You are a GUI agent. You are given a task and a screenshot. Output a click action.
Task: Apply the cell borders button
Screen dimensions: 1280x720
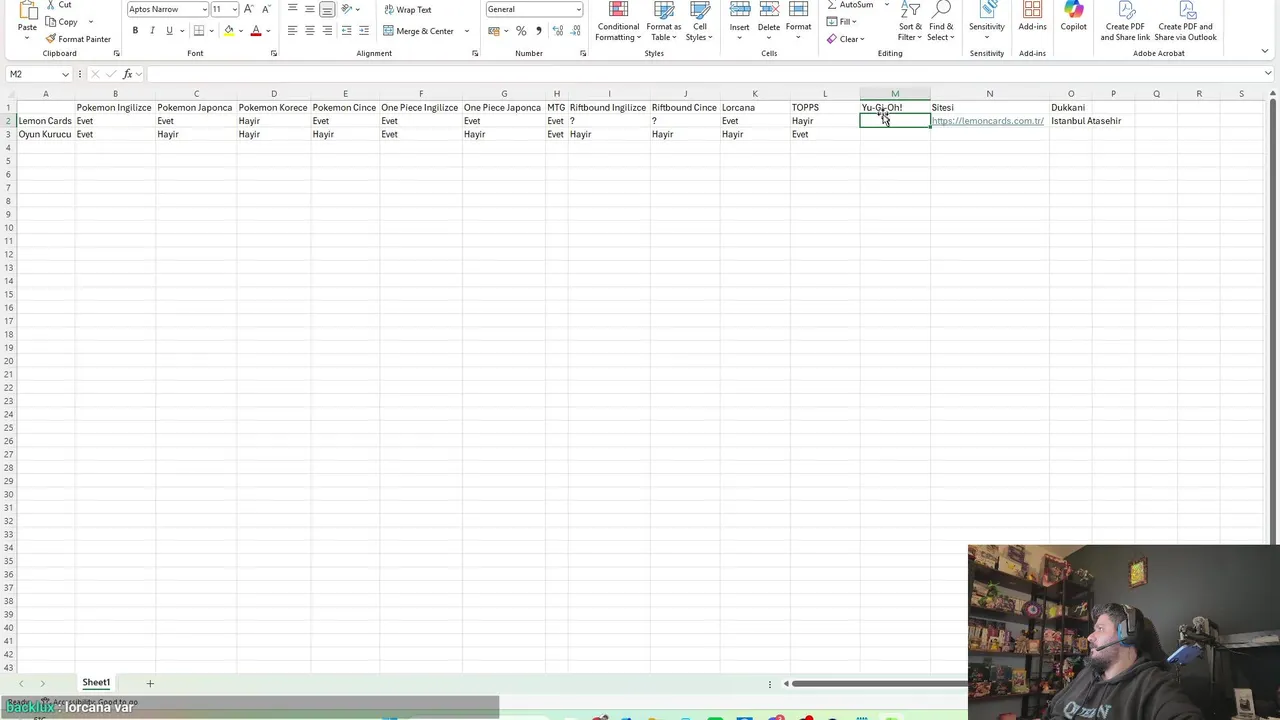(199, 31)
